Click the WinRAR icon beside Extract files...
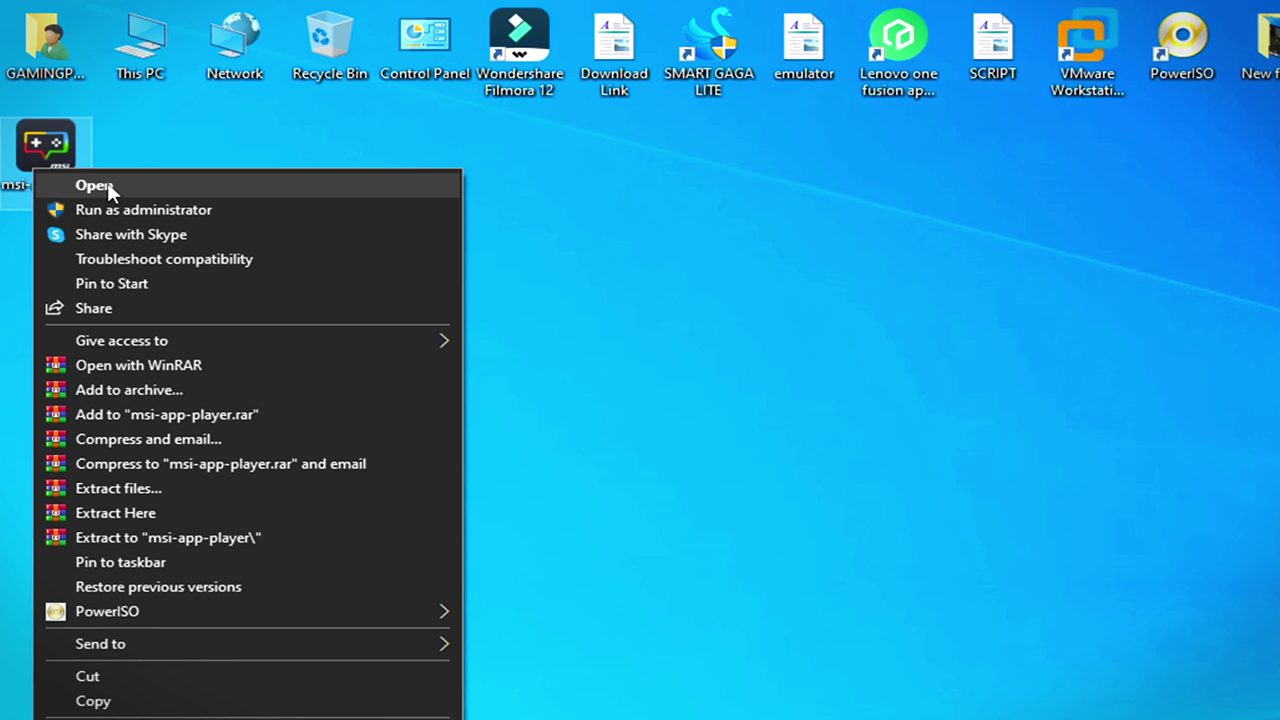The width and height of the screenshot is (1280, 720). click(56, 488)
